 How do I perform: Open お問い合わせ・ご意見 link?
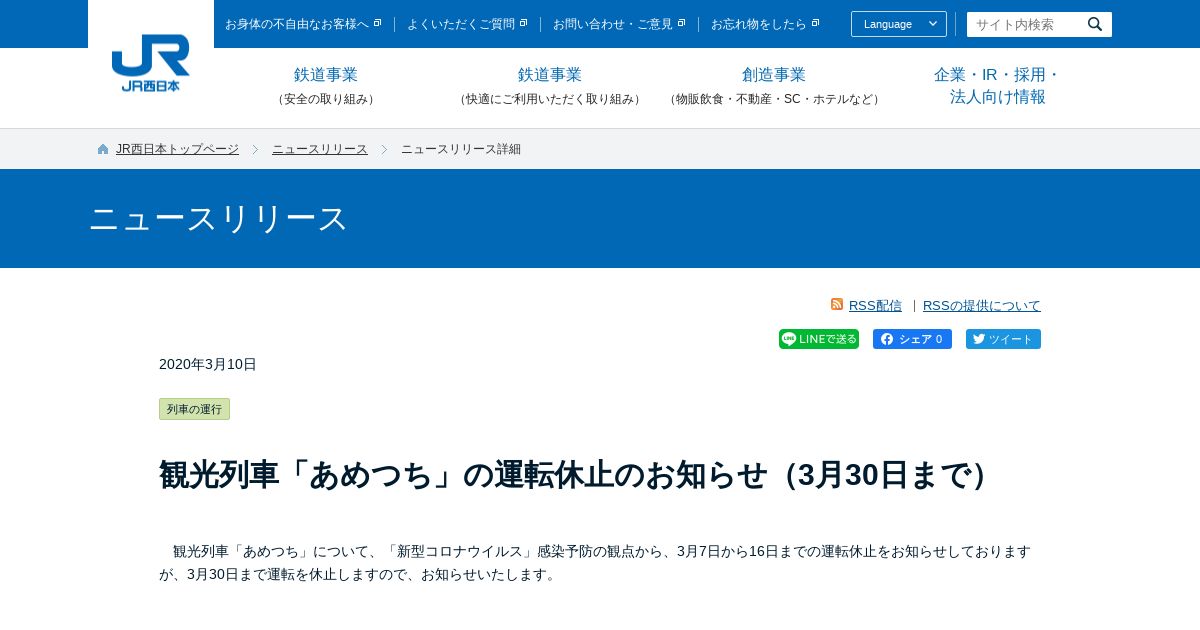pyautogui.click(x=619, y=24)
